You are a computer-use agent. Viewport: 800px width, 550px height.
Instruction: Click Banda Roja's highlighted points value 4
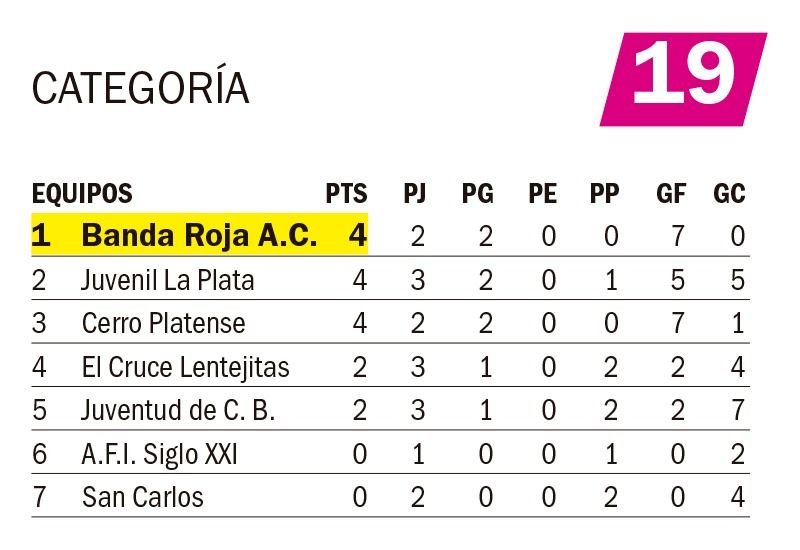(x=358, y=235)
